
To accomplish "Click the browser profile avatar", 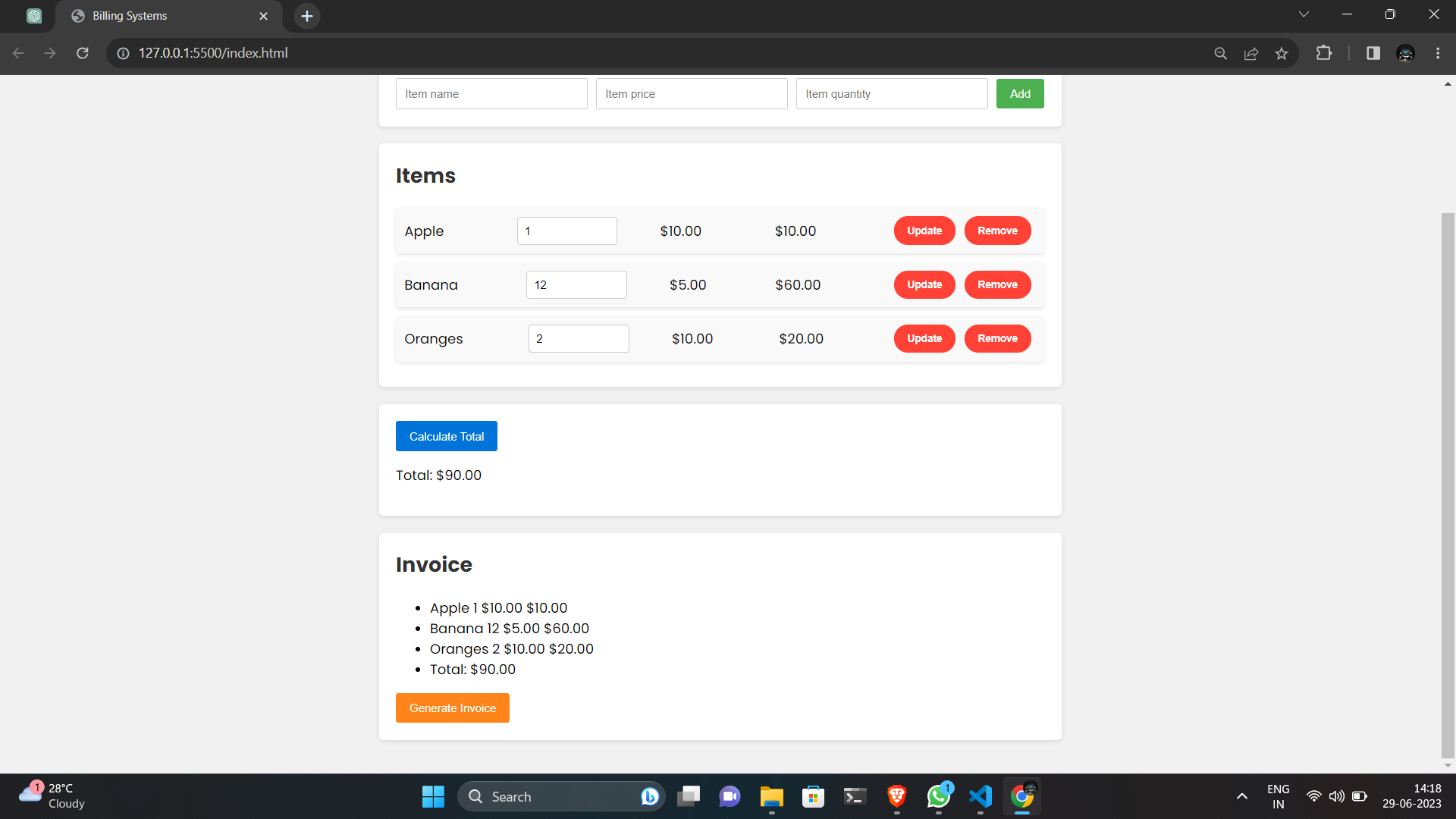I will 1405,53.
